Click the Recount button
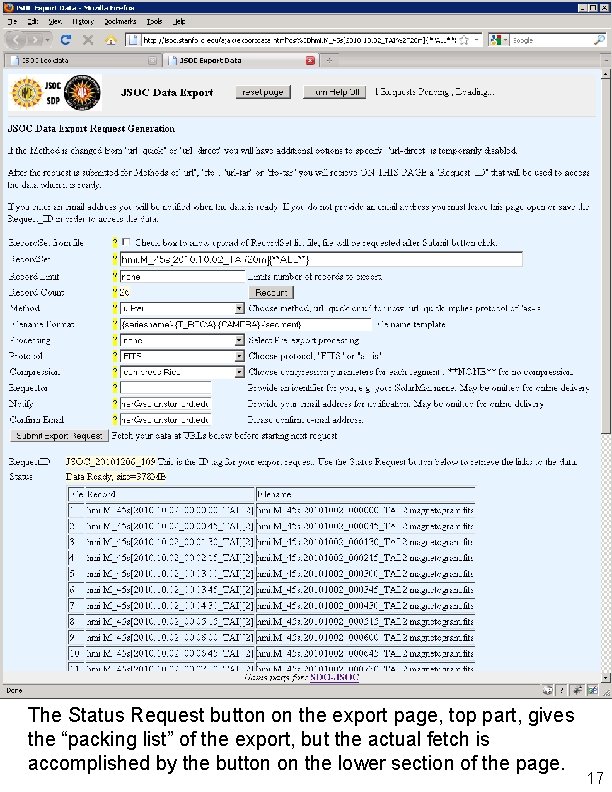Image resolution: width=612 pixels, height=792 pixels. click(271, 292)
